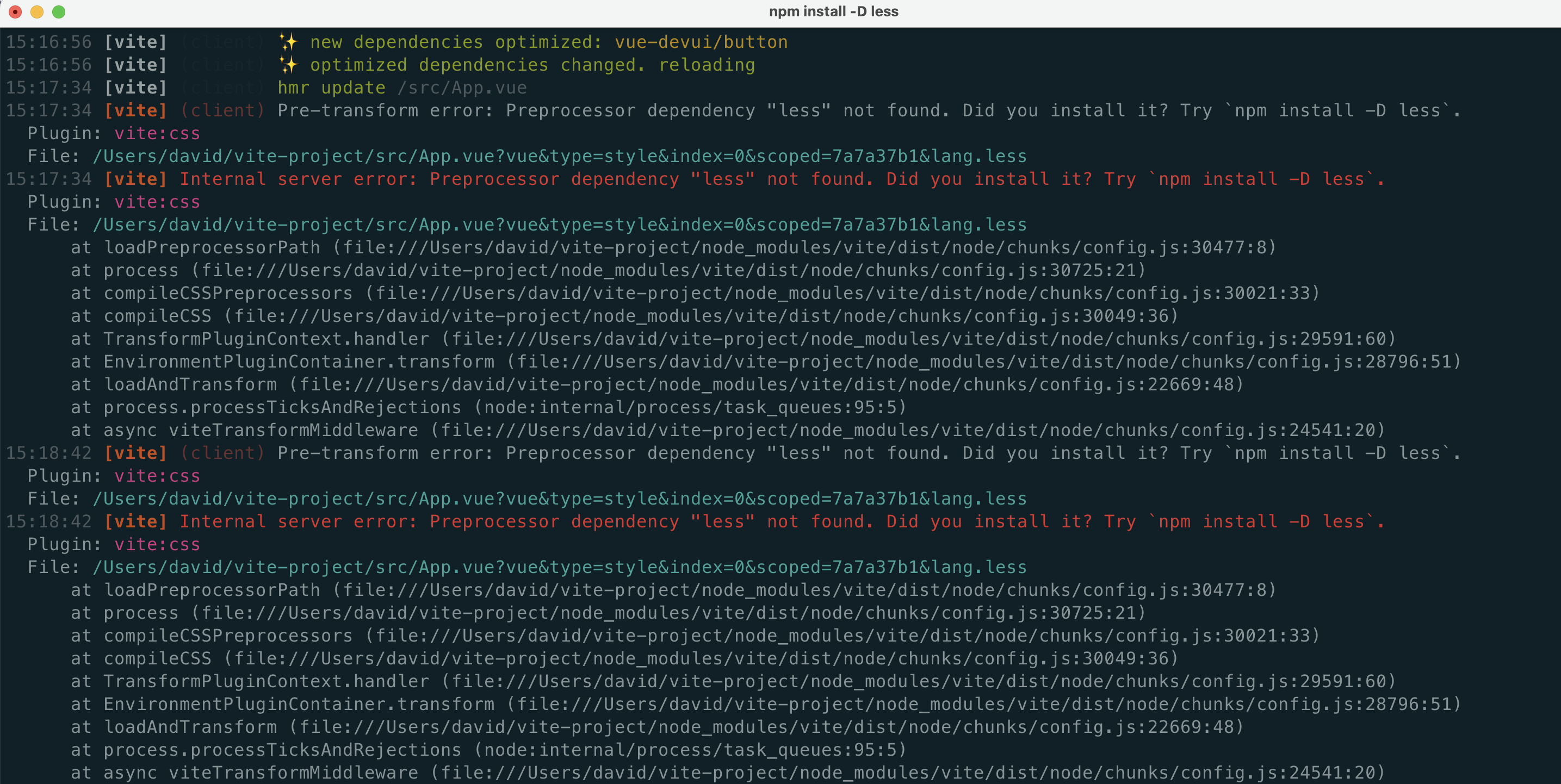This screenshot has height=784, width=1561.
Task: Minimize the terminal using yellow button
Action: coord(37,11)
